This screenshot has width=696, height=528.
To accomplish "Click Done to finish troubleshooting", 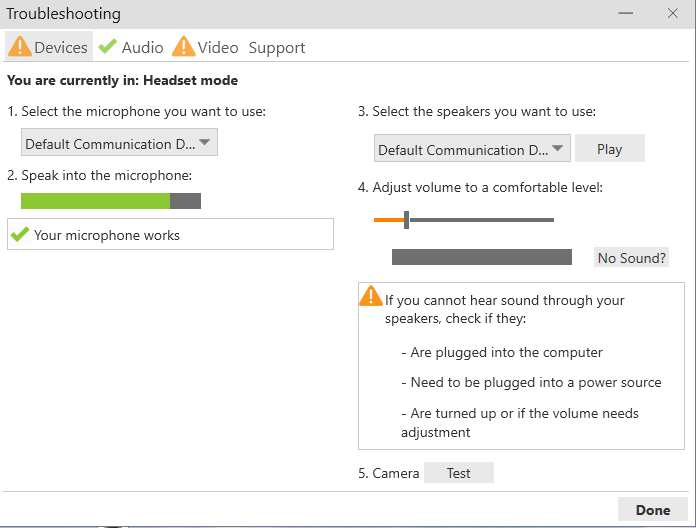I will (x=652, y=510).
